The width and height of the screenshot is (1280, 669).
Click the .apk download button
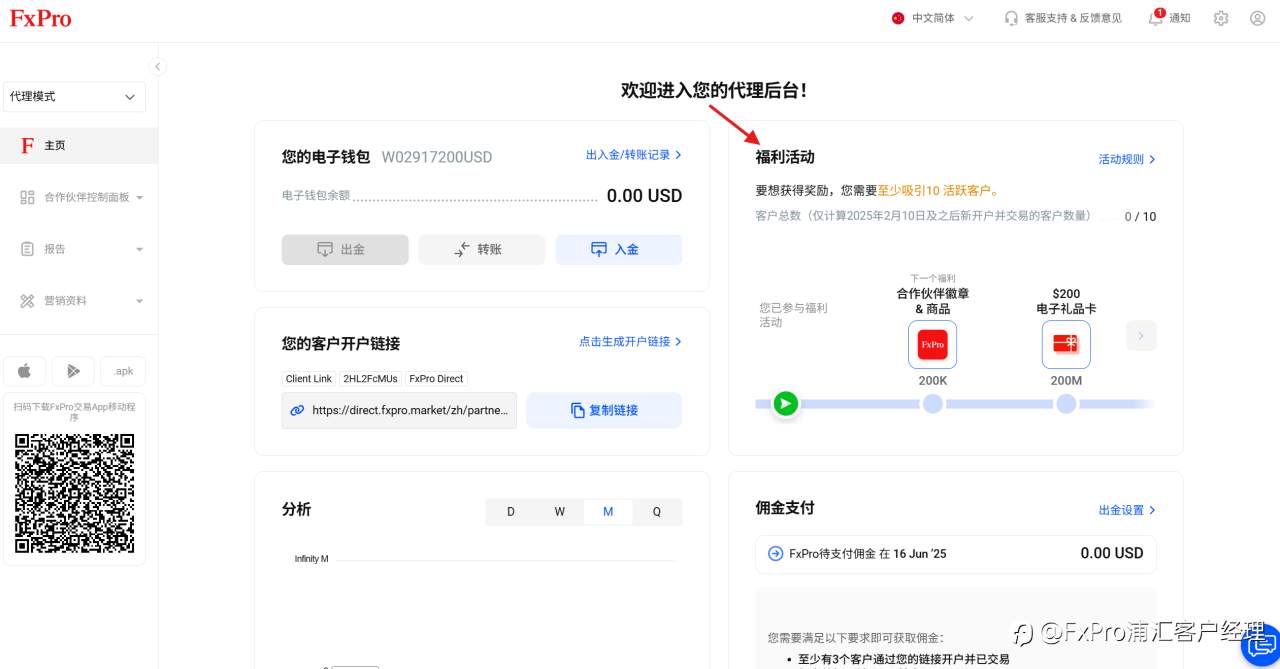[x=123, y=371]
